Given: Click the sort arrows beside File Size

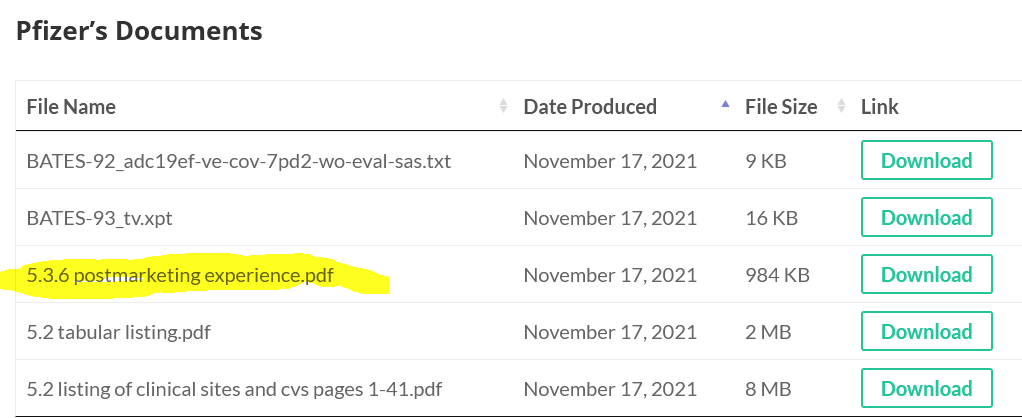Looking at the screenshot, I should 841,106.
